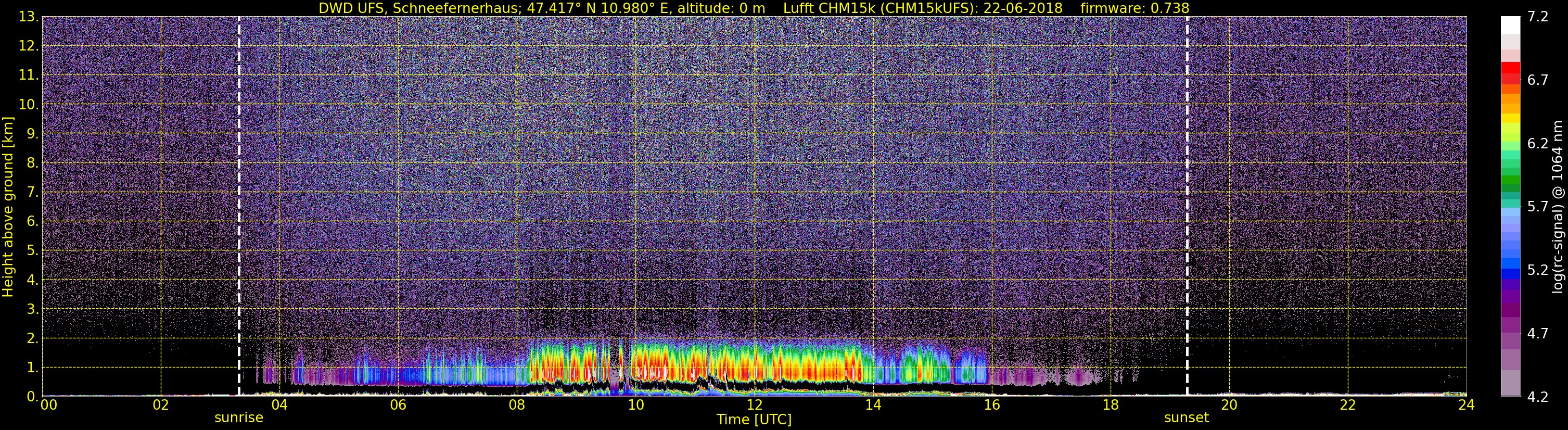Click the '08' time tick label
Image resolution: width=1568 pixels, height=430 pixels.
click(x=517, y=405)
